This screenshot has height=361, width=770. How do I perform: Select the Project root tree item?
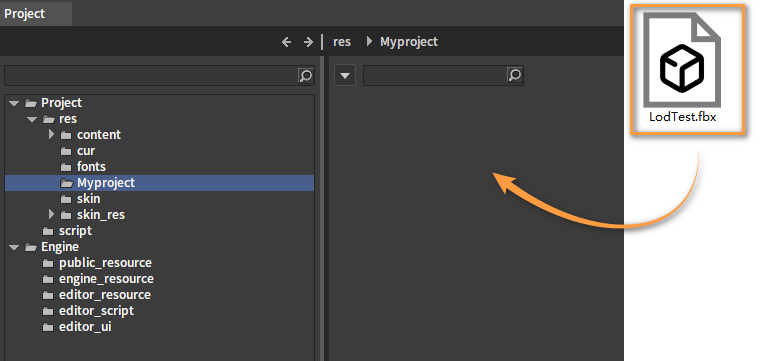pyautogui.click(x=61, y=103)
